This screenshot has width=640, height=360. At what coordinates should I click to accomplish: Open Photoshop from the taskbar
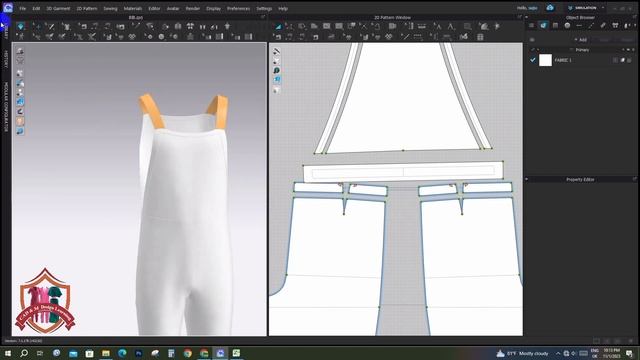138,353
